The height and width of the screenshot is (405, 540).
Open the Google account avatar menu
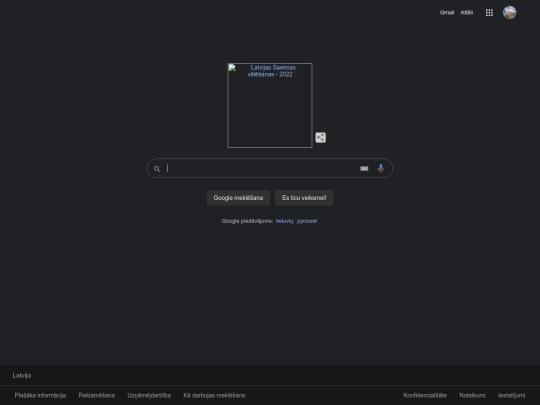pos(509,13)
